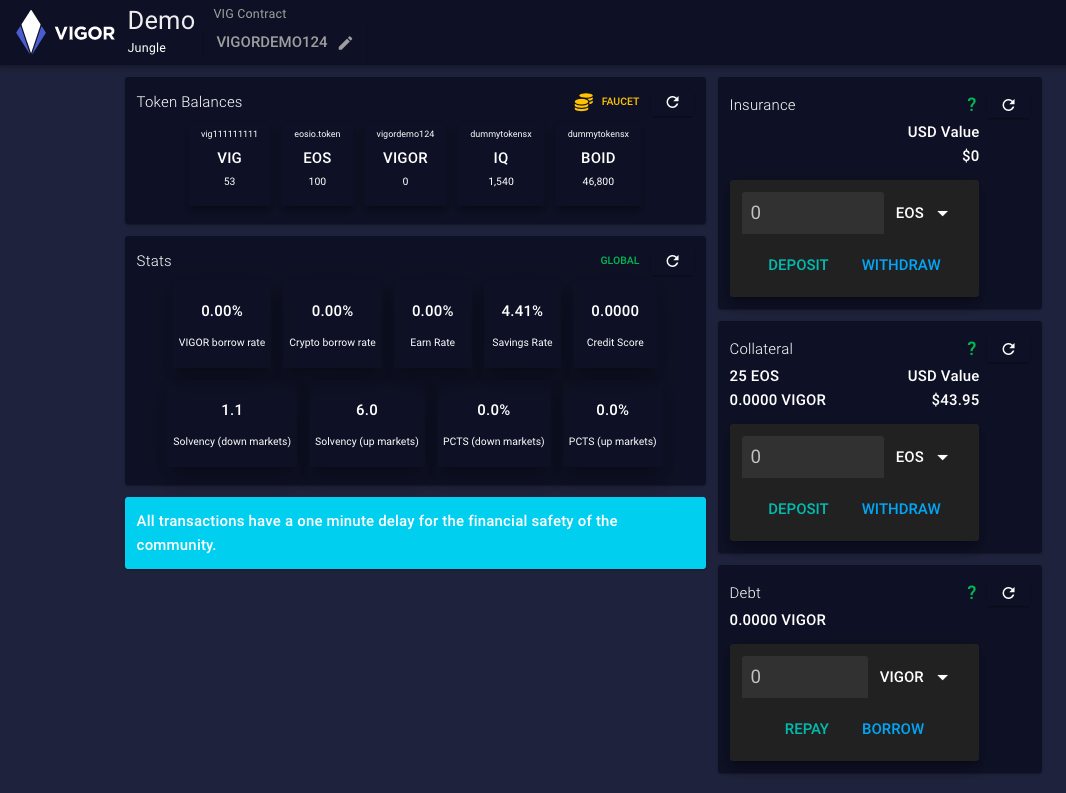Click the REPAY button

(806, 729)
